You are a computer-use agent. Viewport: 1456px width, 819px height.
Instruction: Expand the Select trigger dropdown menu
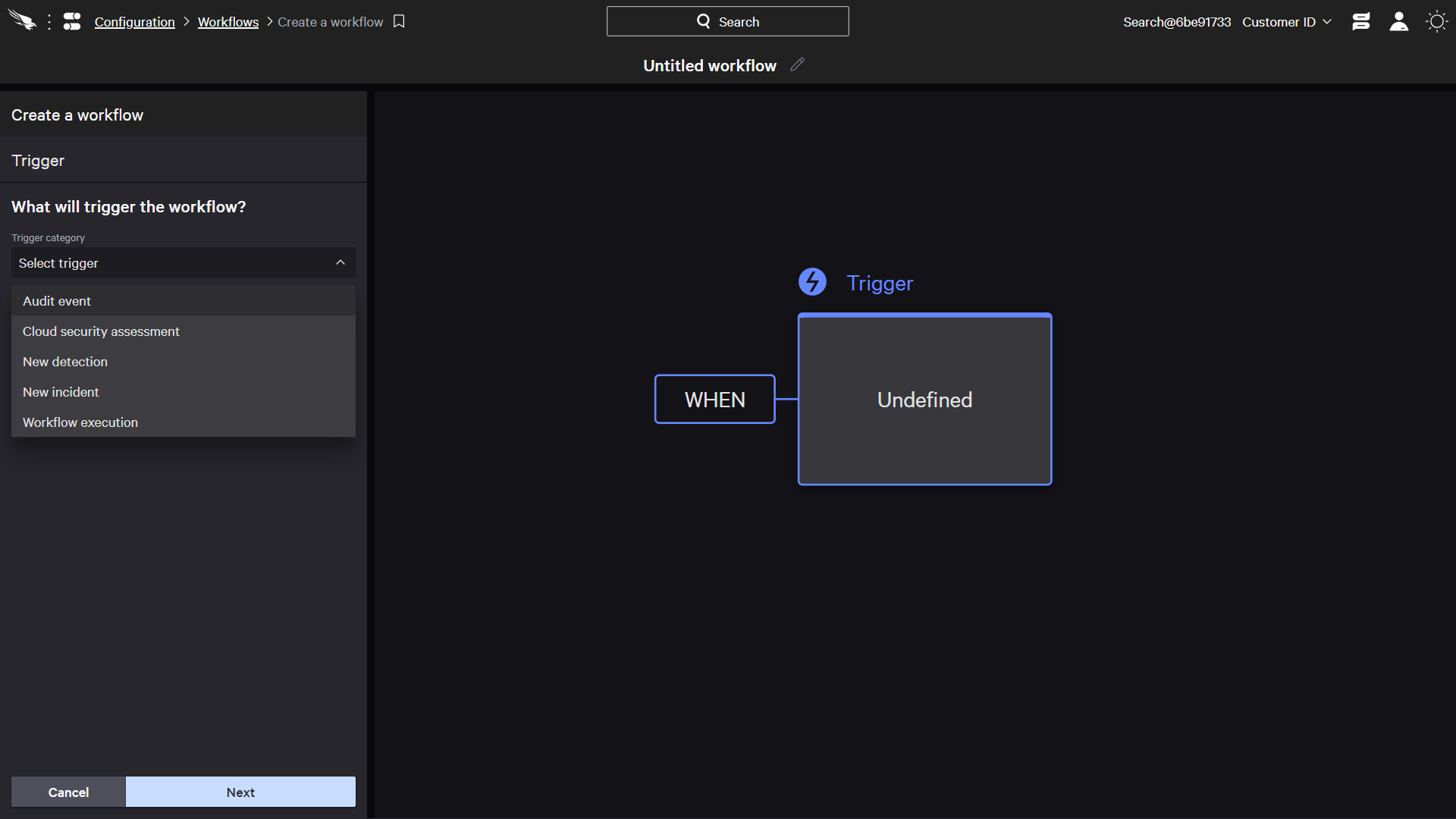[x=183, y=262]
